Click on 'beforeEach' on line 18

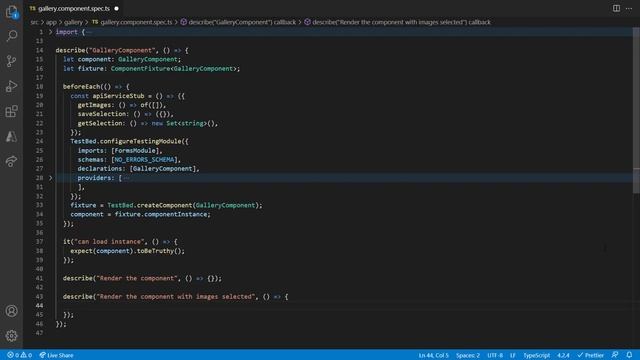pos(81,87)
